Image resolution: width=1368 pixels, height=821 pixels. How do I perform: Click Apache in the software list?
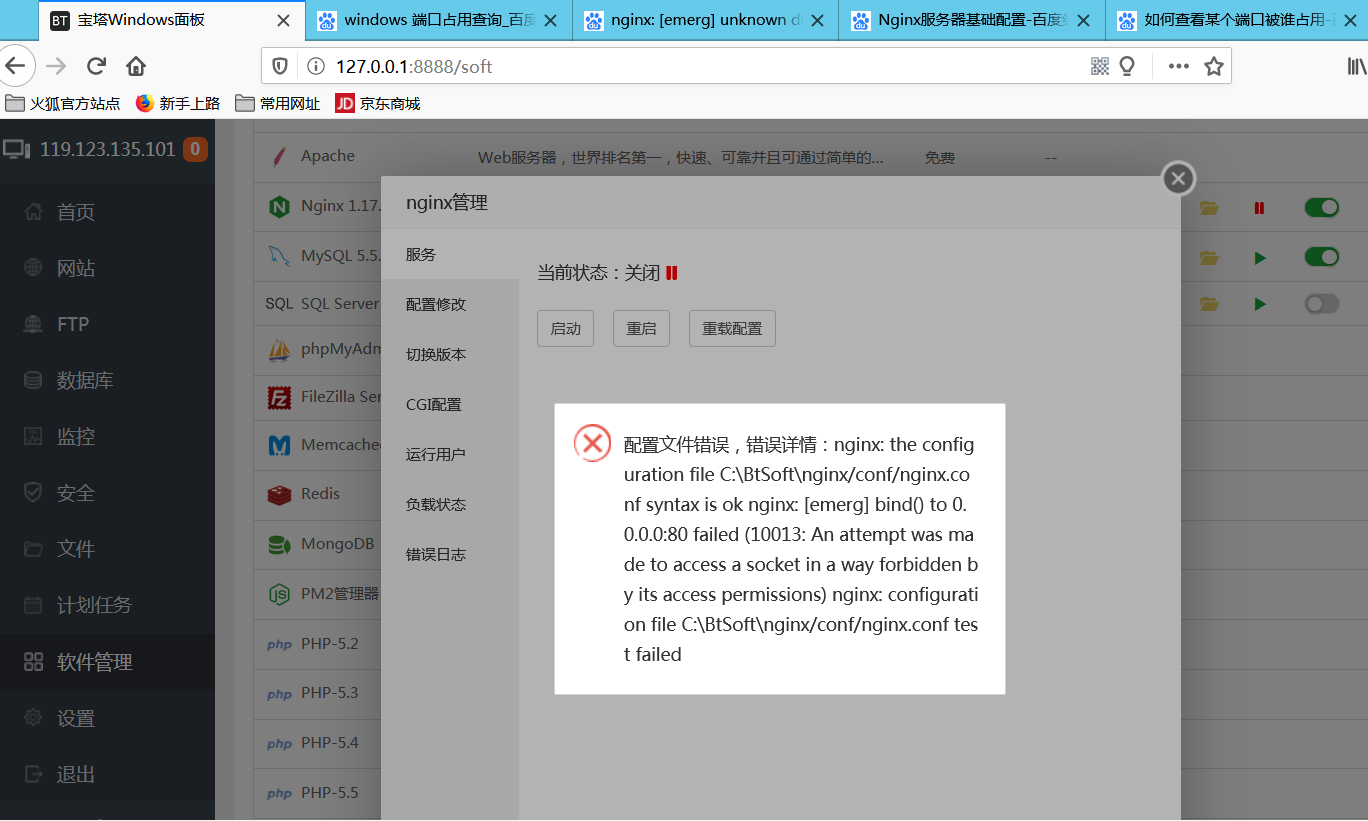pyautogui.click(x=328, y=156)
